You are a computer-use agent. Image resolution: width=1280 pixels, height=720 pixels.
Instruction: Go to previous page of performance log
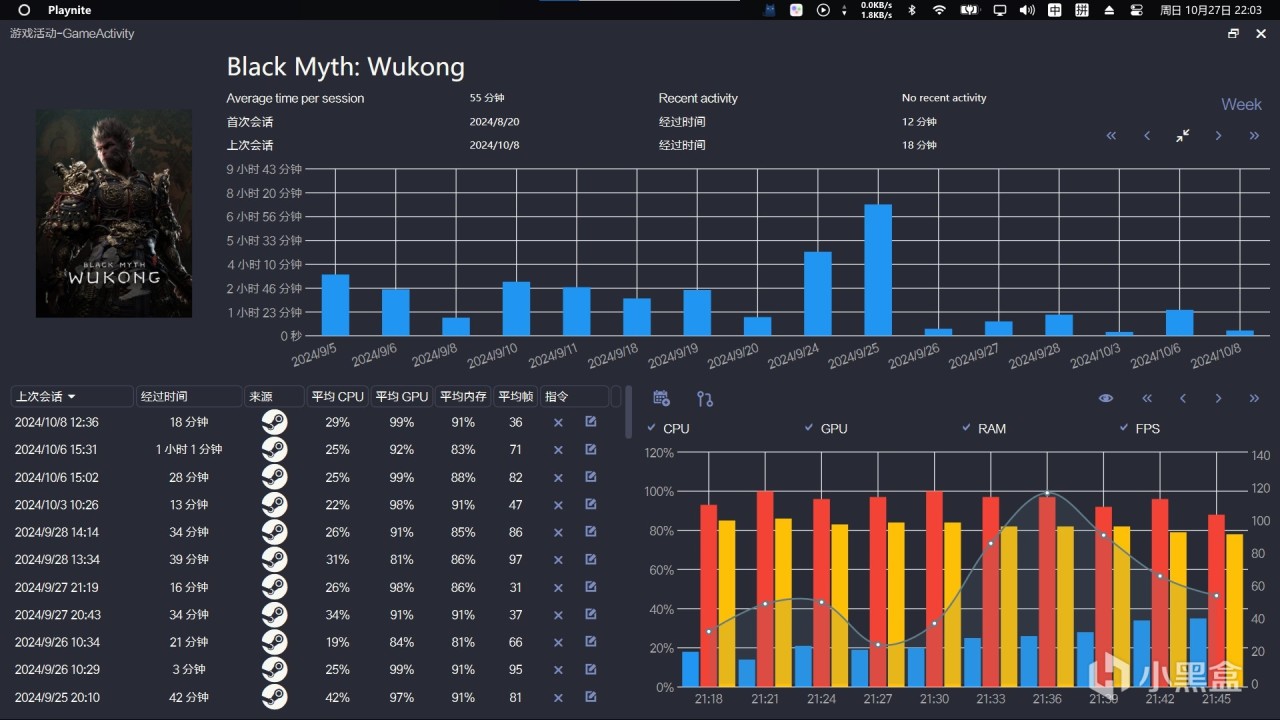(x=1183, y=398)
